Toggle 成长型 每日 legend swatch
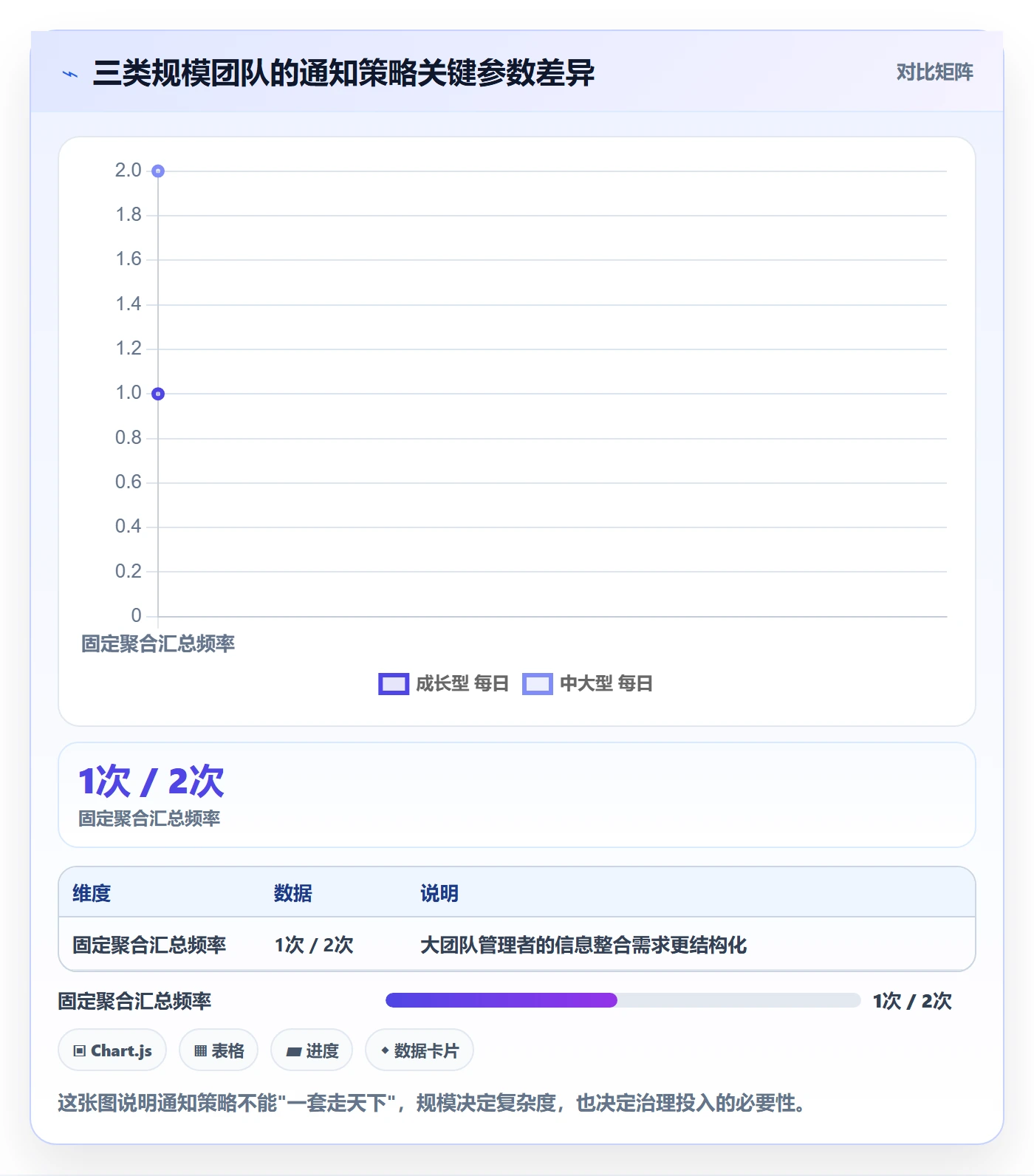 (x=394, y=684)
